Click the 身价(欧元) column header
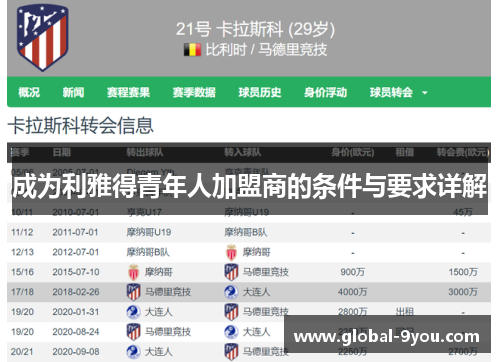500x362 pixels. (353, 152)
